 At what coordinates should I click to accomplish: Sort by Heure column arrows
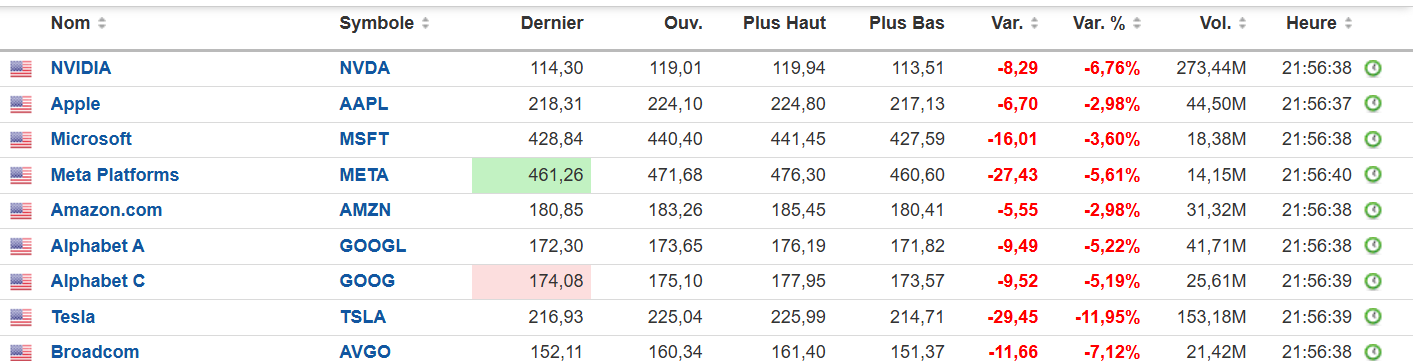tap(1346, 23)
